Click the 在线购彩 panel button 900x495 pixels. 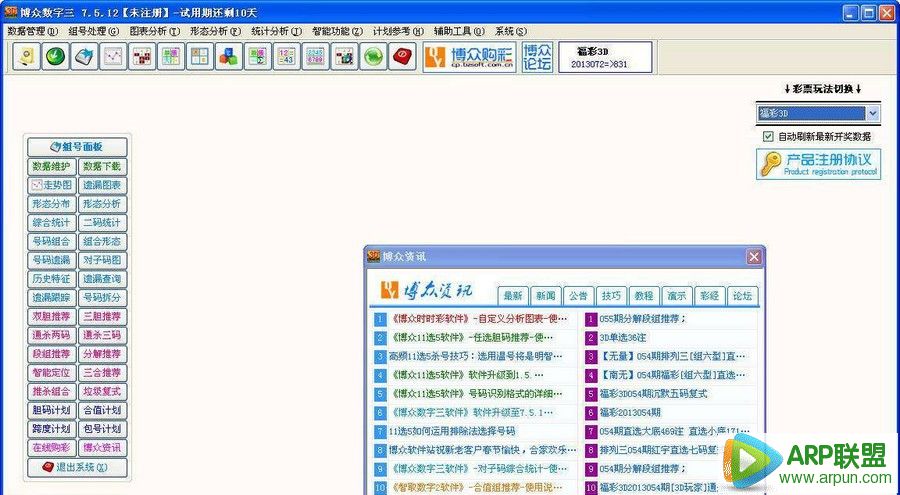52,448
